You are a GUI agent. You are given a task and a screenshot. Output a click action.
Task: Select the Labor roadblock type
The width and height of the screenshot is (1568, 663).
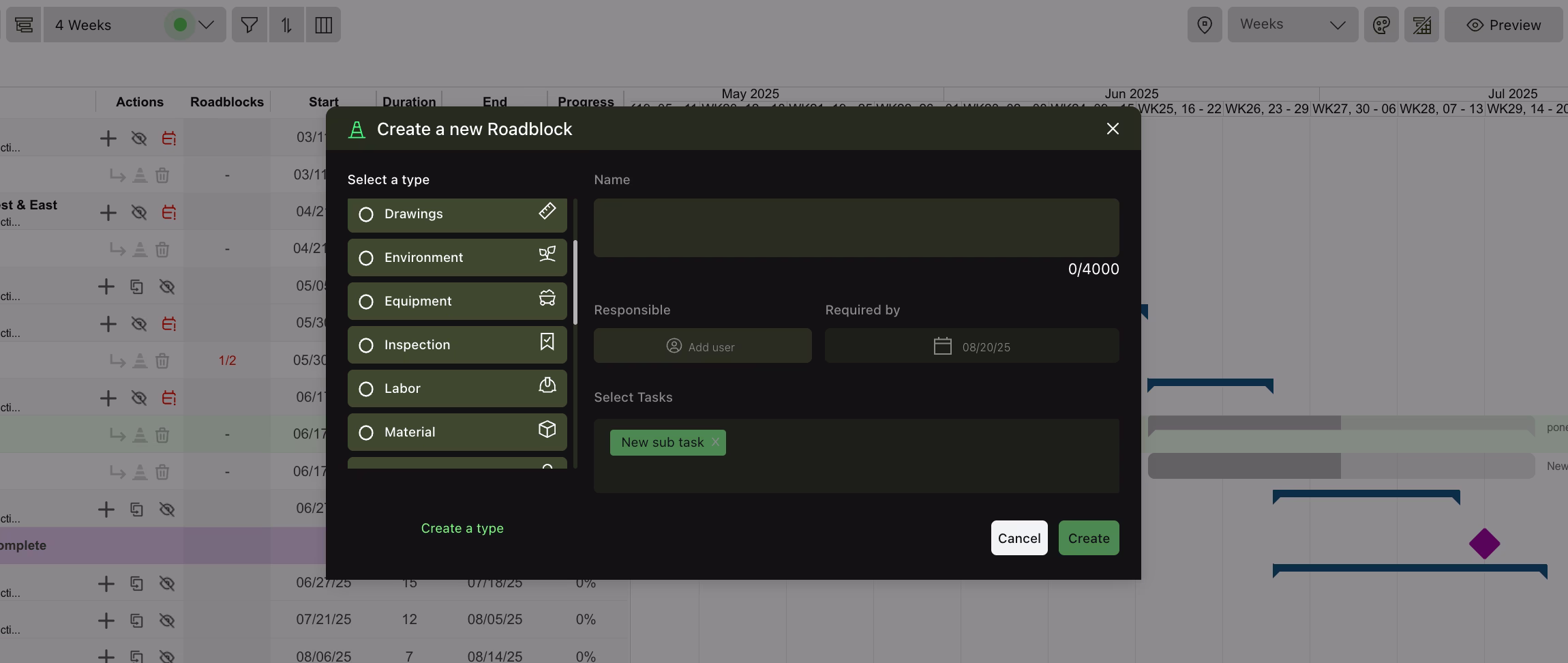tap(457, 389)
